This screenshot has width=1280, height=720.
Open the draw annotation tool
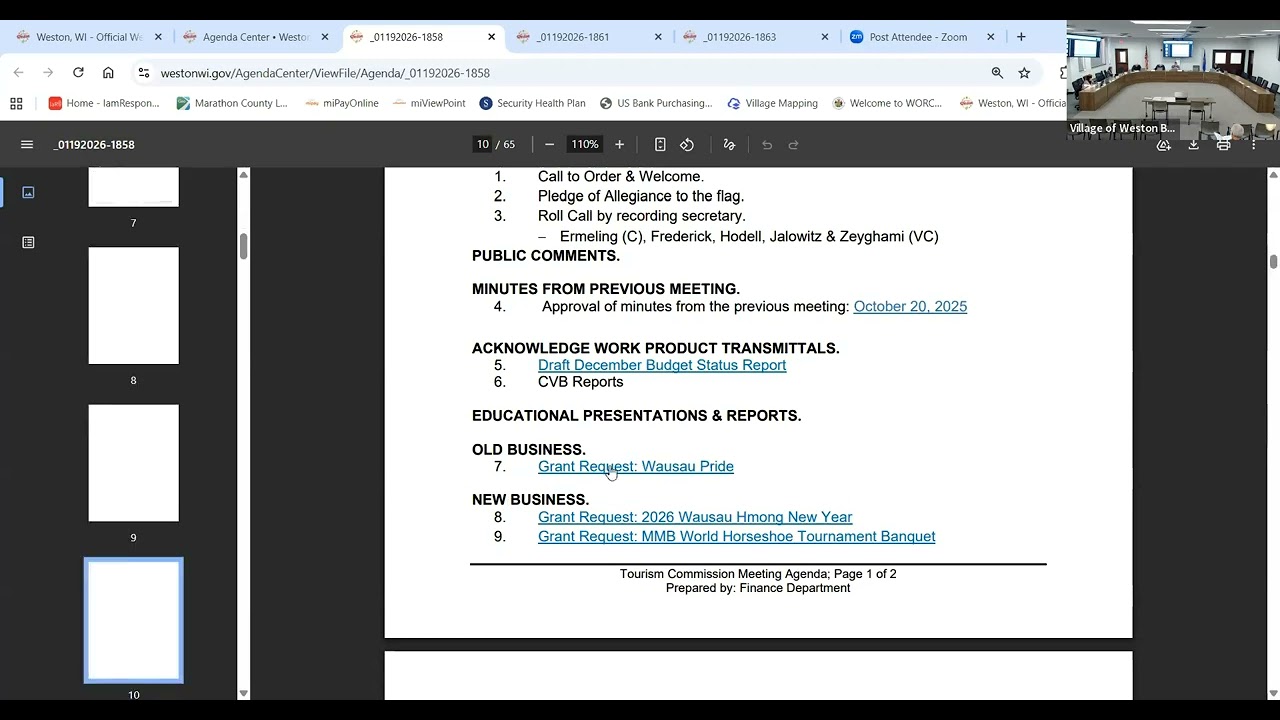[x=729, y=145]
